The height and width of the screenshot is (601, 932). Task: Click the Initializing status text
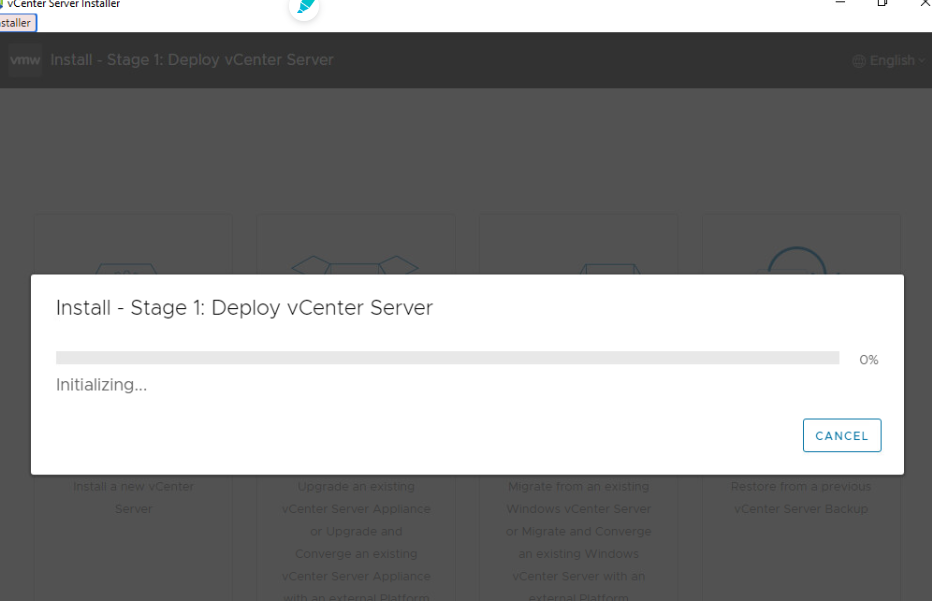point(101,384)
